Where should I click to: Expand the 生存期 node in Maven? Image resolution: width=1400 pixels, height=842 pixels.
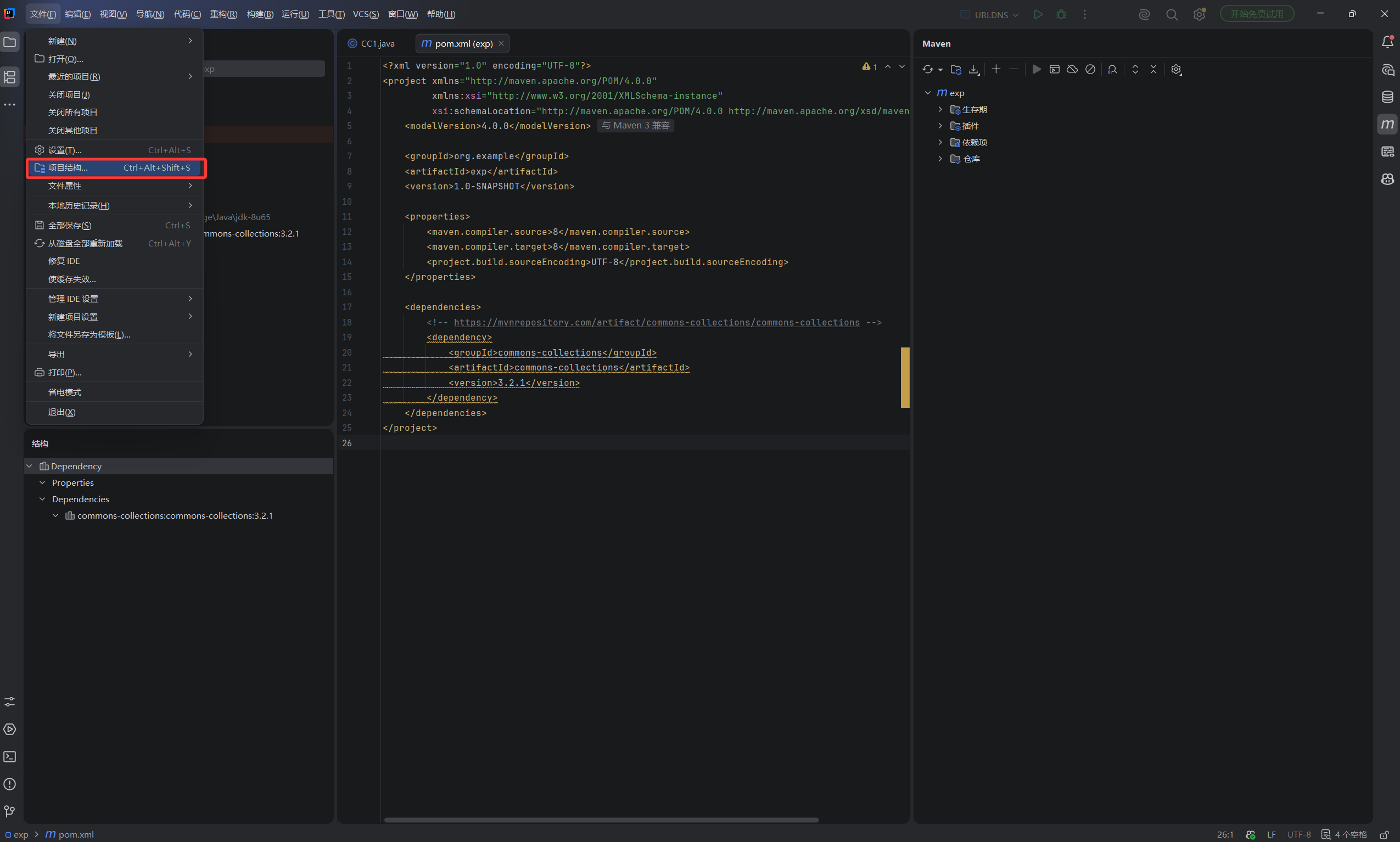coord(940,109)
